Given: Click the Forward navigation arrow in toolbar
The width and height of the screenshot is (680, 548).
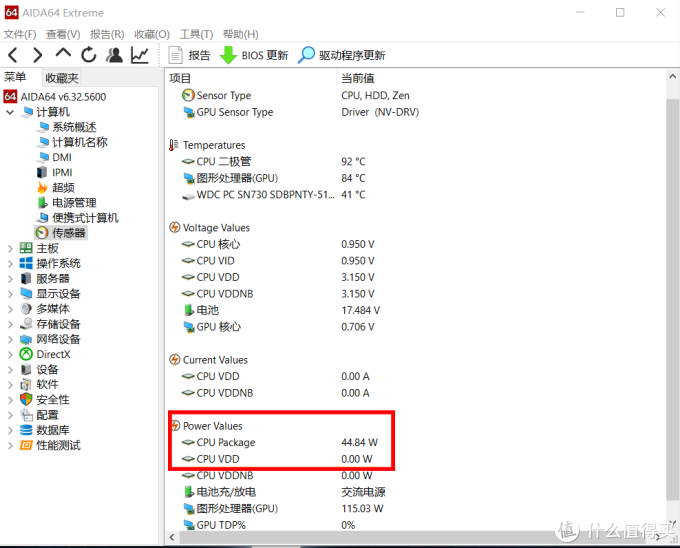Looking at the screenshot, I should click(37, 55).
